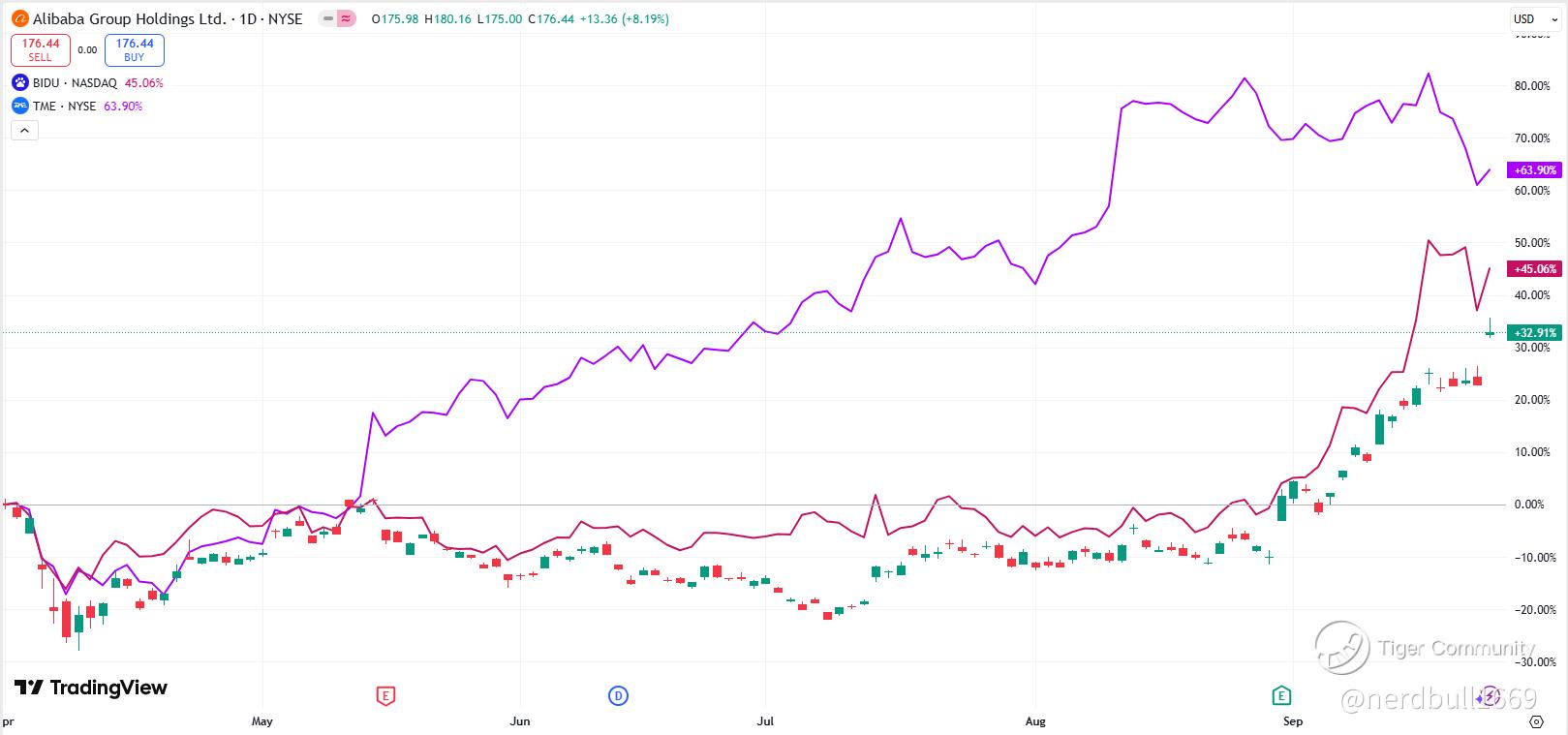Image resolution: width=1568 pixels, height=735 pixels.
Task: Click the blue dividend D marker
Action: [618, 695]
